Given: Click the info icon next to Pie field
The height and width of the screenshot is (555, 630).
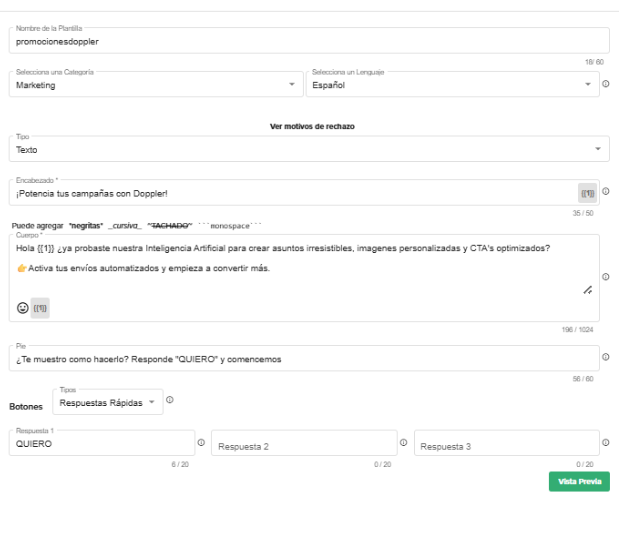Looking at the screenshot, I should click(x=606, y=357).
